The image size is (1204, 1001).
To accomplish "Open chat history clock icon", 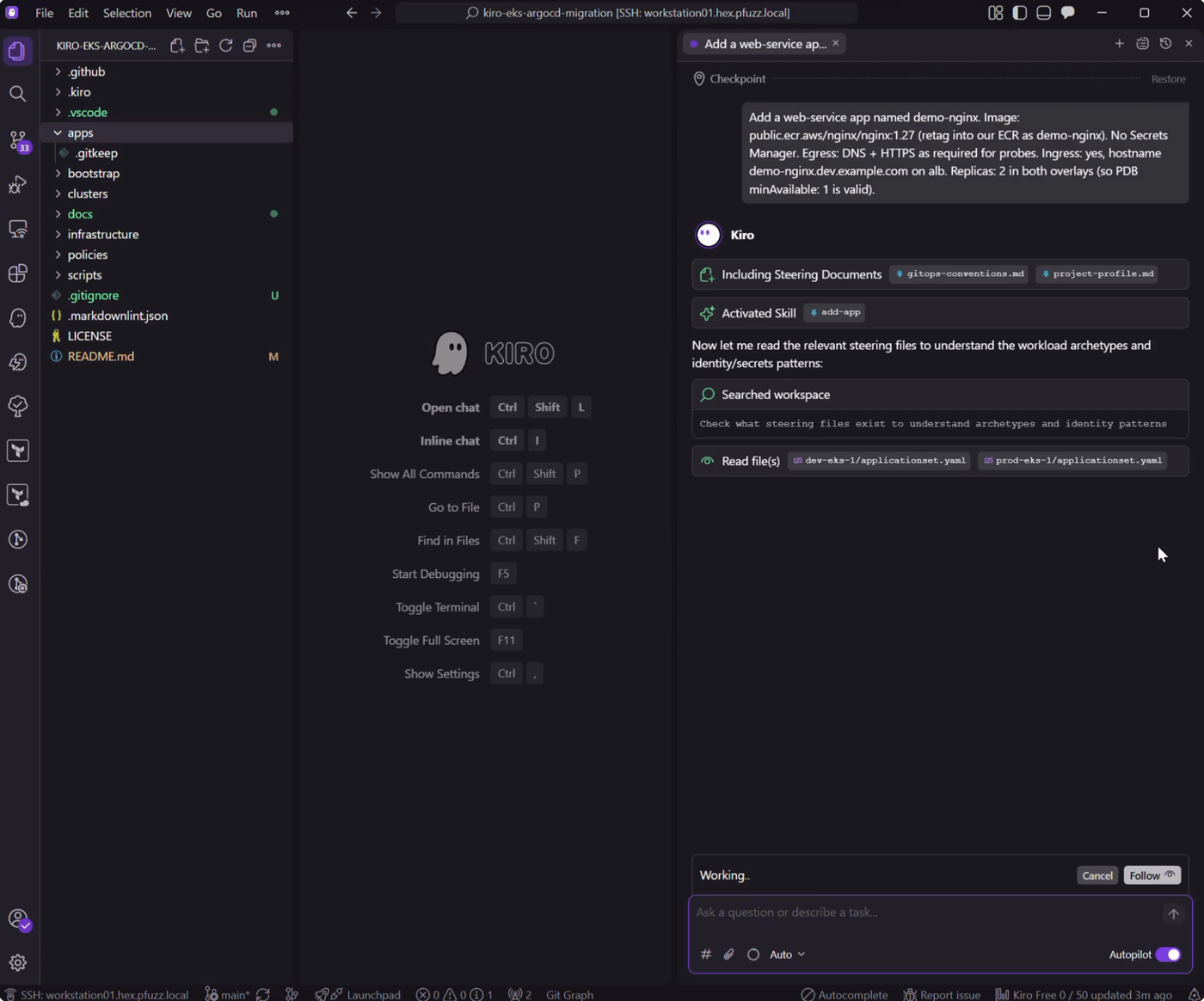I will click(1165, 43).
